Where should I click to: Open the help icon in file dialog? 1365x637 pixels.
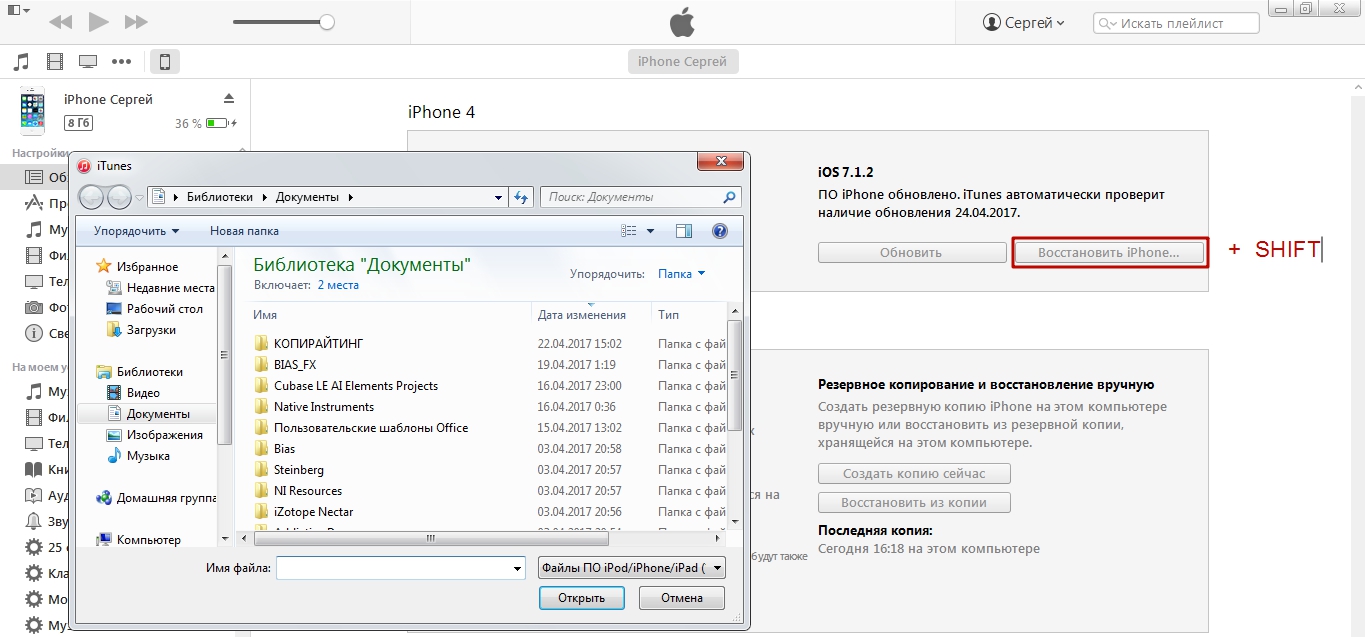click(x=719, y=231)
